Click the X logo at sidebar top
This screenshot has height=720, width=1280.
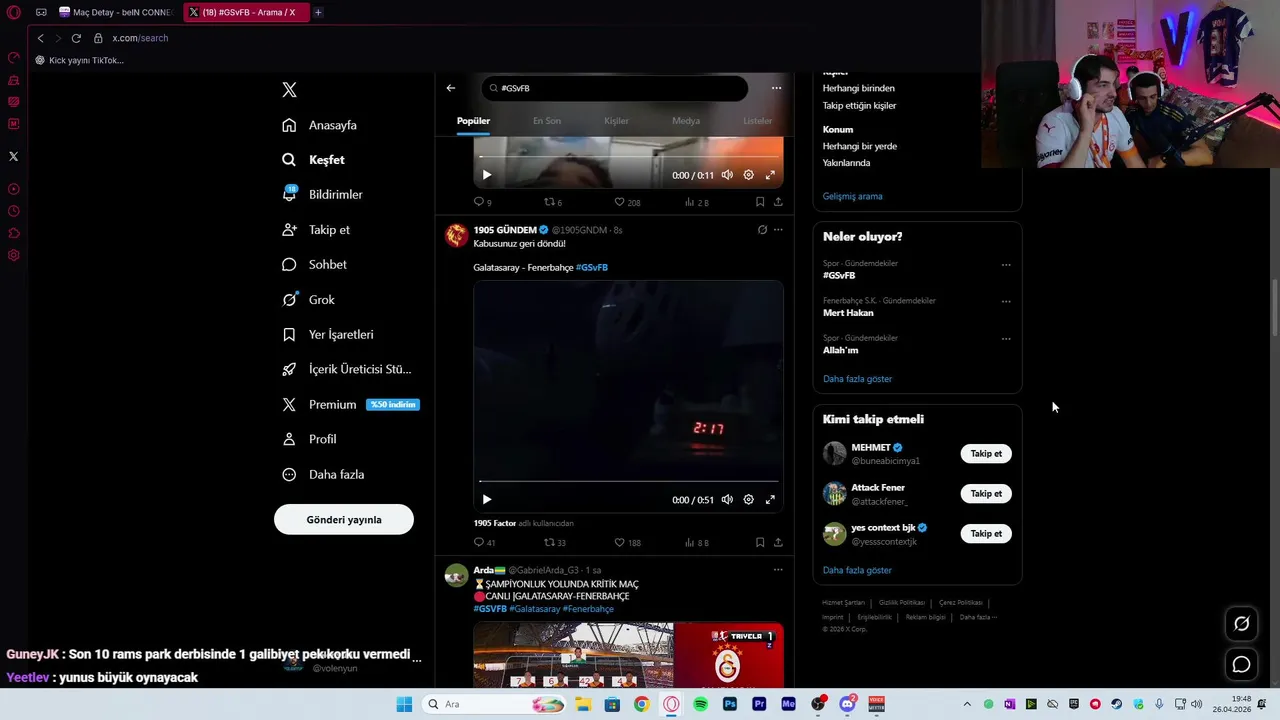289,90
